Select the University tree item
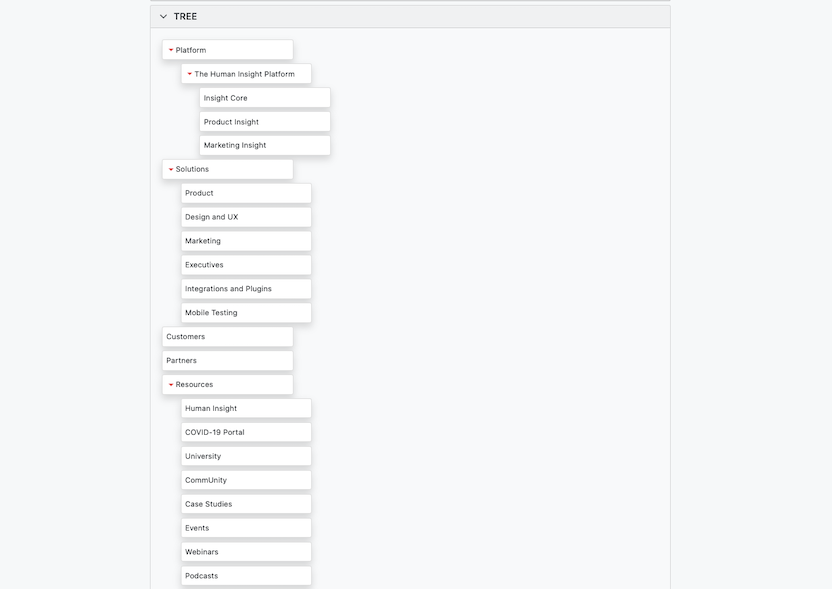This screenshot has height=589, width=832. tap(245, 457)
